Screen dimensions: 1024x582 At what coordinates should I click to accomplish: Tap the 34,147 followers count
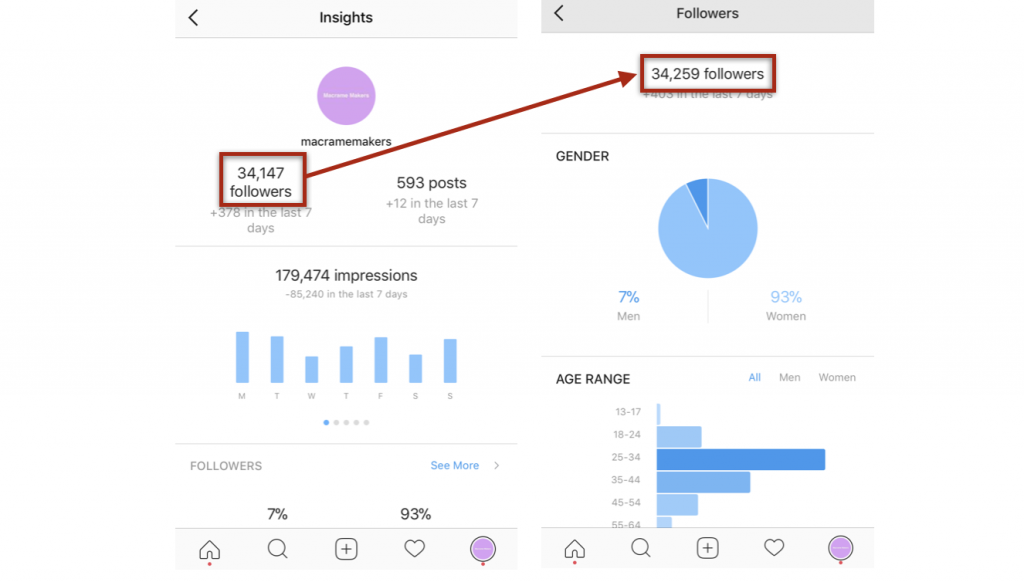point(261,182)
